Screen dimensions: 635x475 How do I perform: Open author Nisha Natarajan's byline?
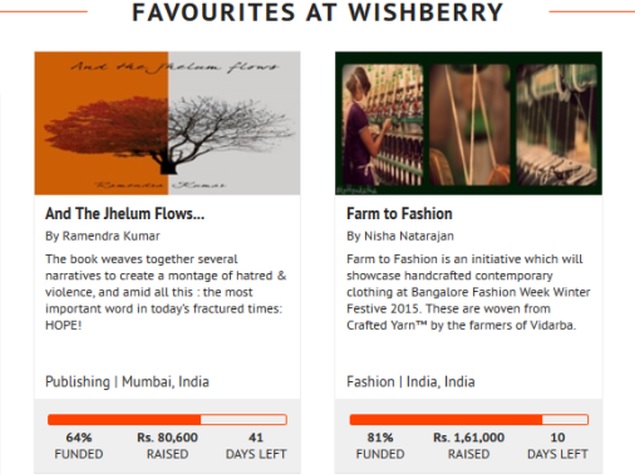pos(400,236)
